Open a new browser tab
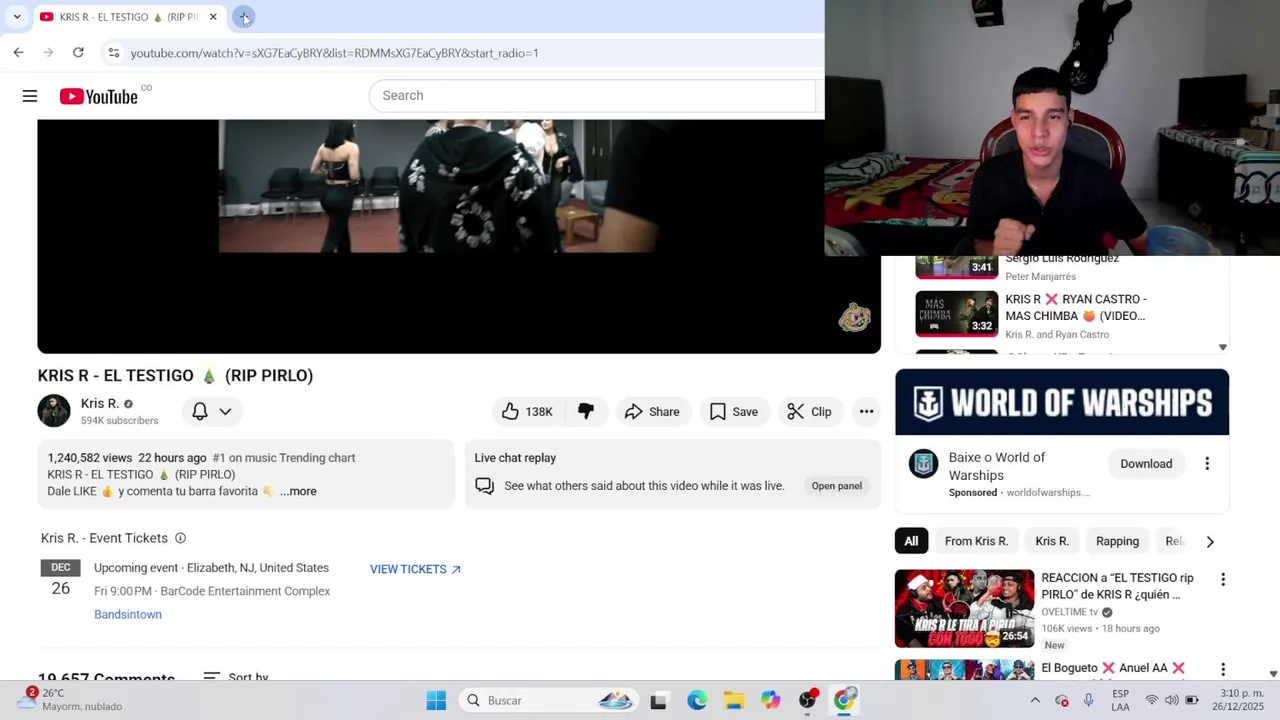This screenshot has width=1280, height=720. 244,17
